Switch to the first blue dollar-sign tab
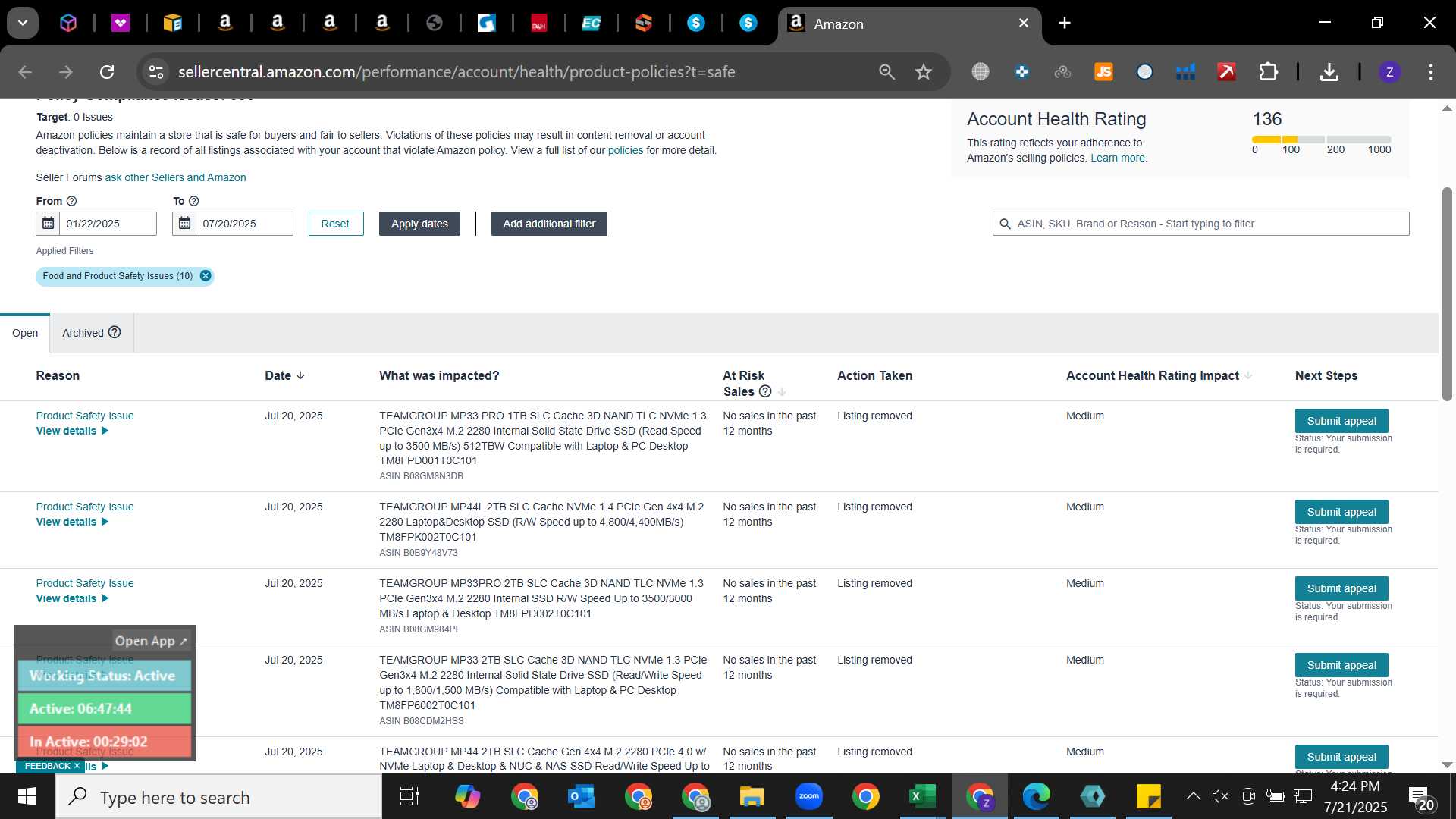 tap(695, 23)
